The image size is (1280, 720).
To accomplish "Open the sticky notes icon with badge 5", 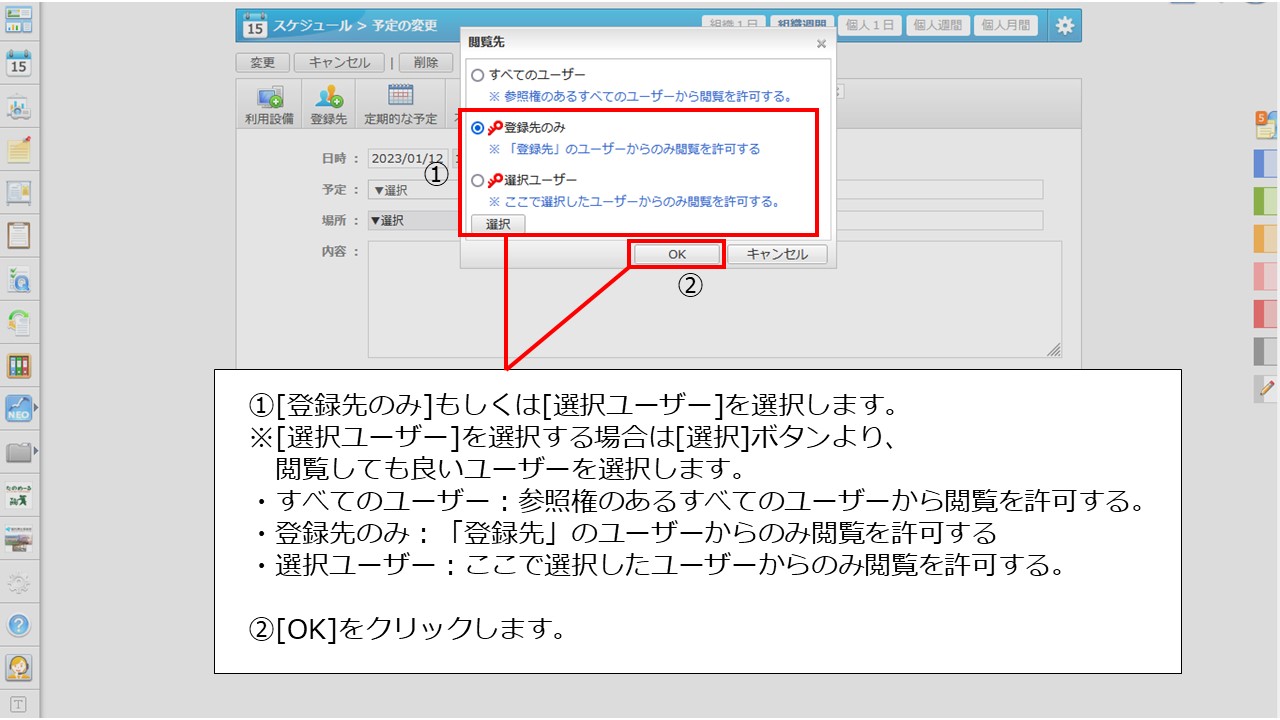I will click(1266, 125).
